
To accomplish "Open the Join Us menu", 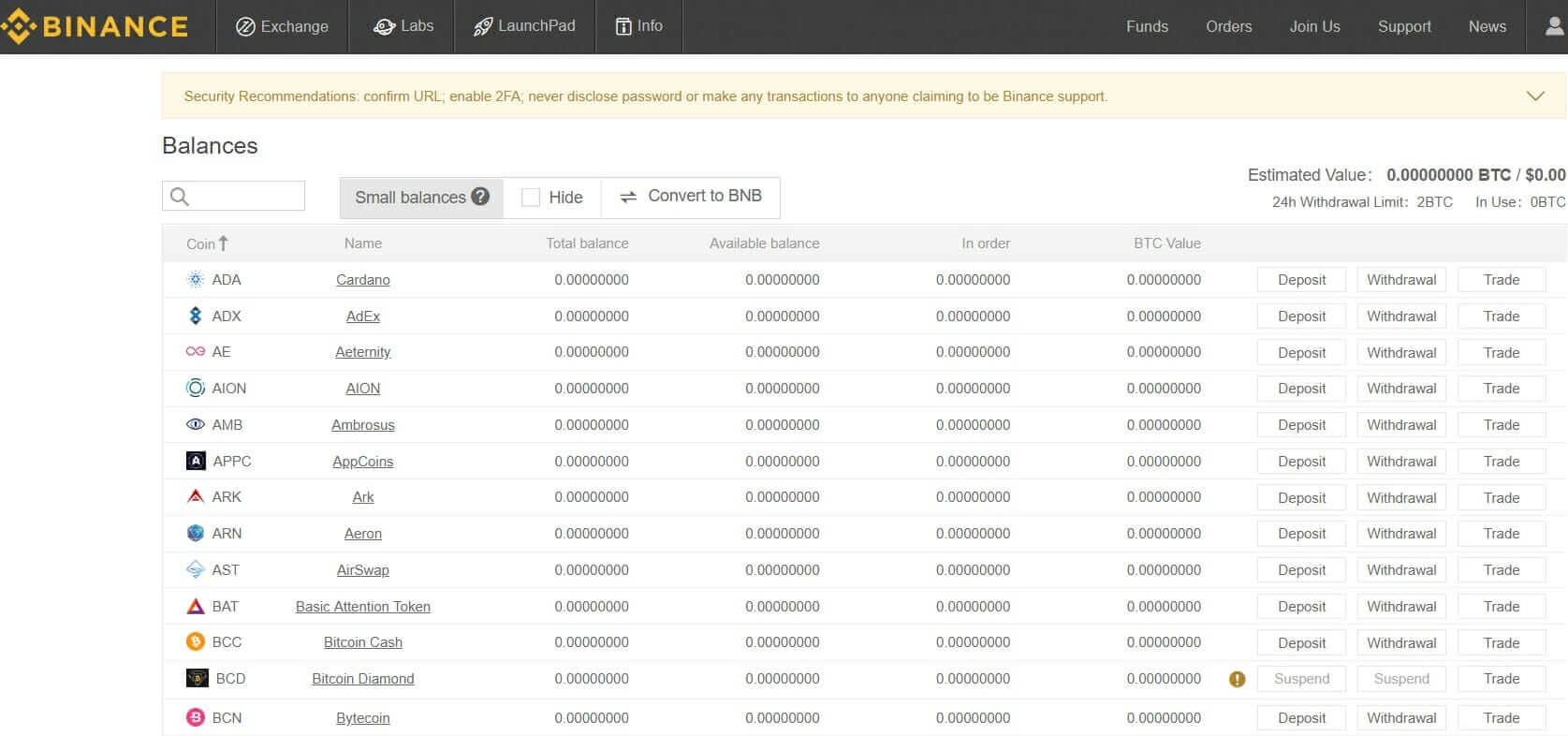I will (1314, 26).
